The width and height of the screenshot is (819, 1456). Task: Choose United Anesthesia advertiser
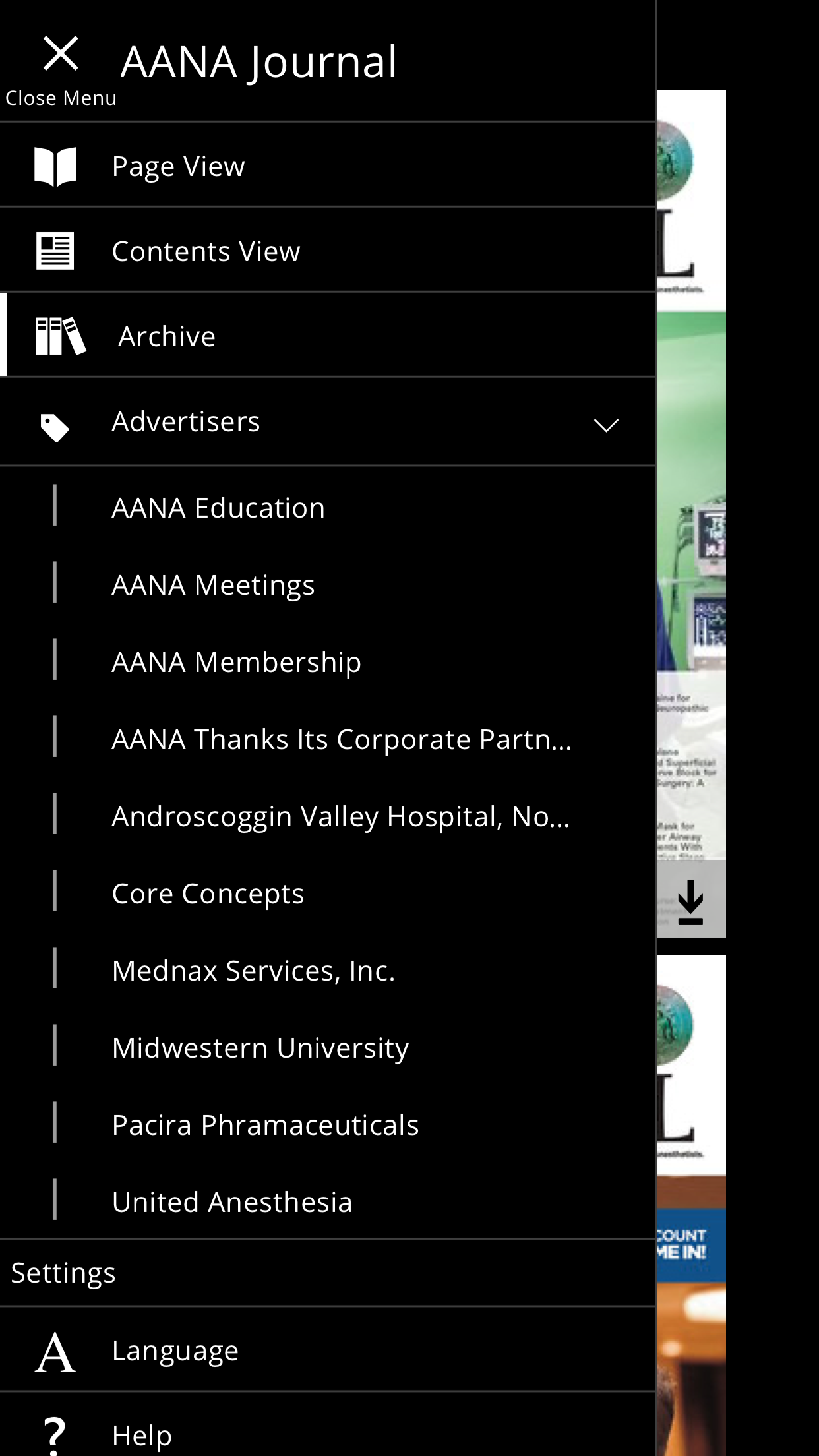tap(232, 1202)
